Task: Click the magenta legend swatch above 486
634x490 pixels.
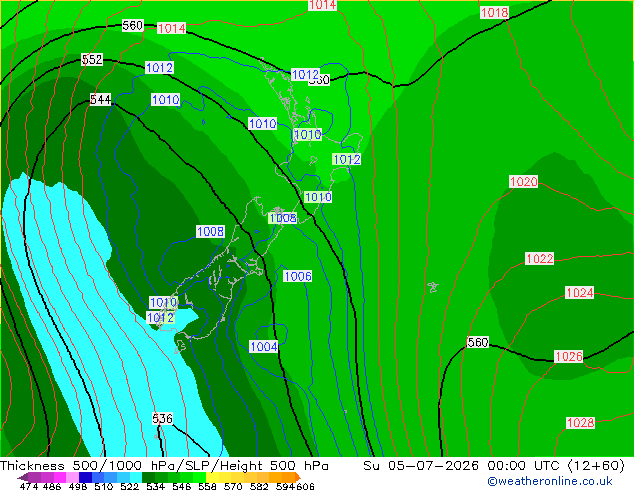Action: pyautogui.click(x=60, y=477)
